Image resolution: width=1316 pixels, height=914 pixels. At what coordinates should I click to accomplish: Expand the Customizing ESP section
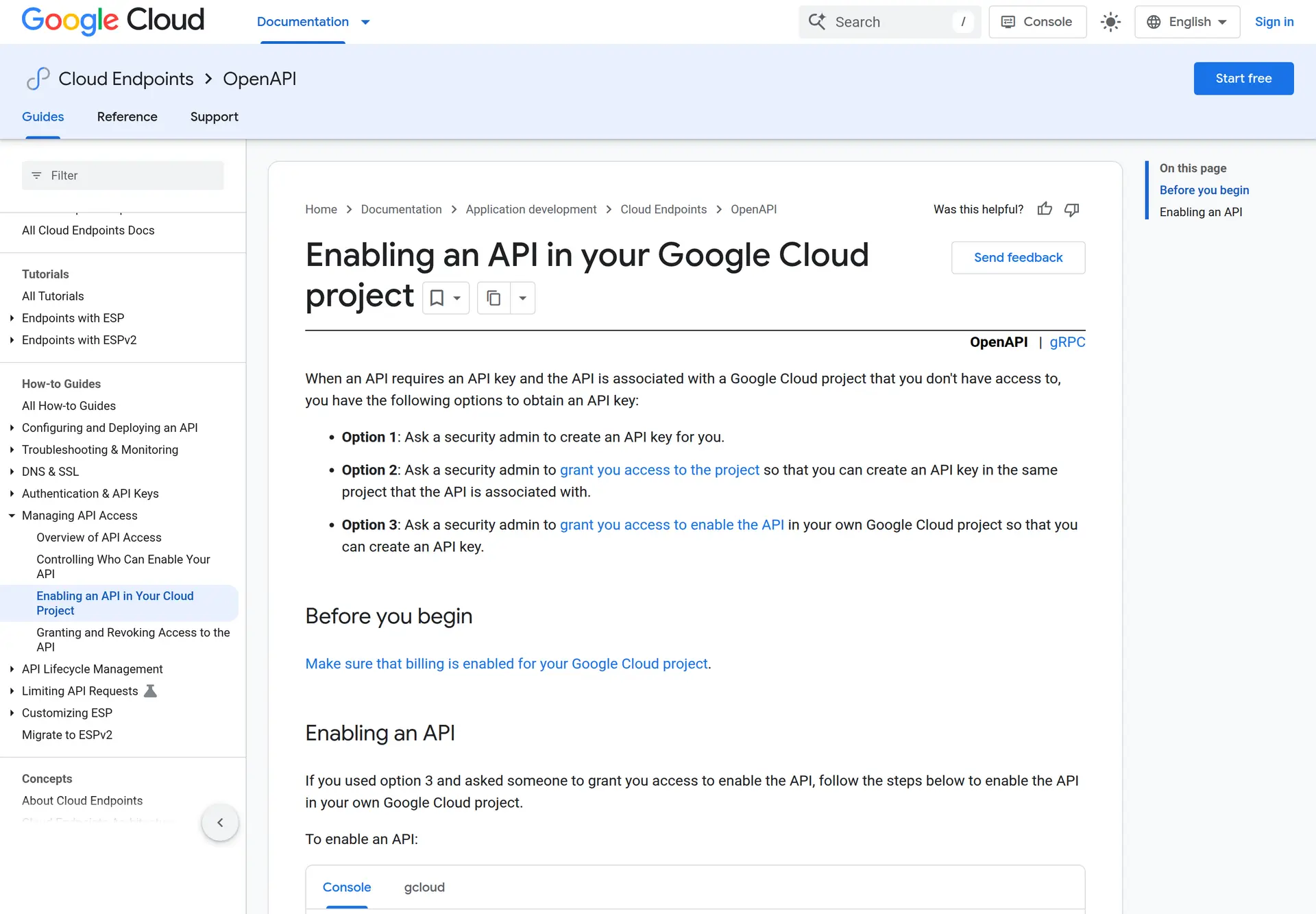[12, 713]
